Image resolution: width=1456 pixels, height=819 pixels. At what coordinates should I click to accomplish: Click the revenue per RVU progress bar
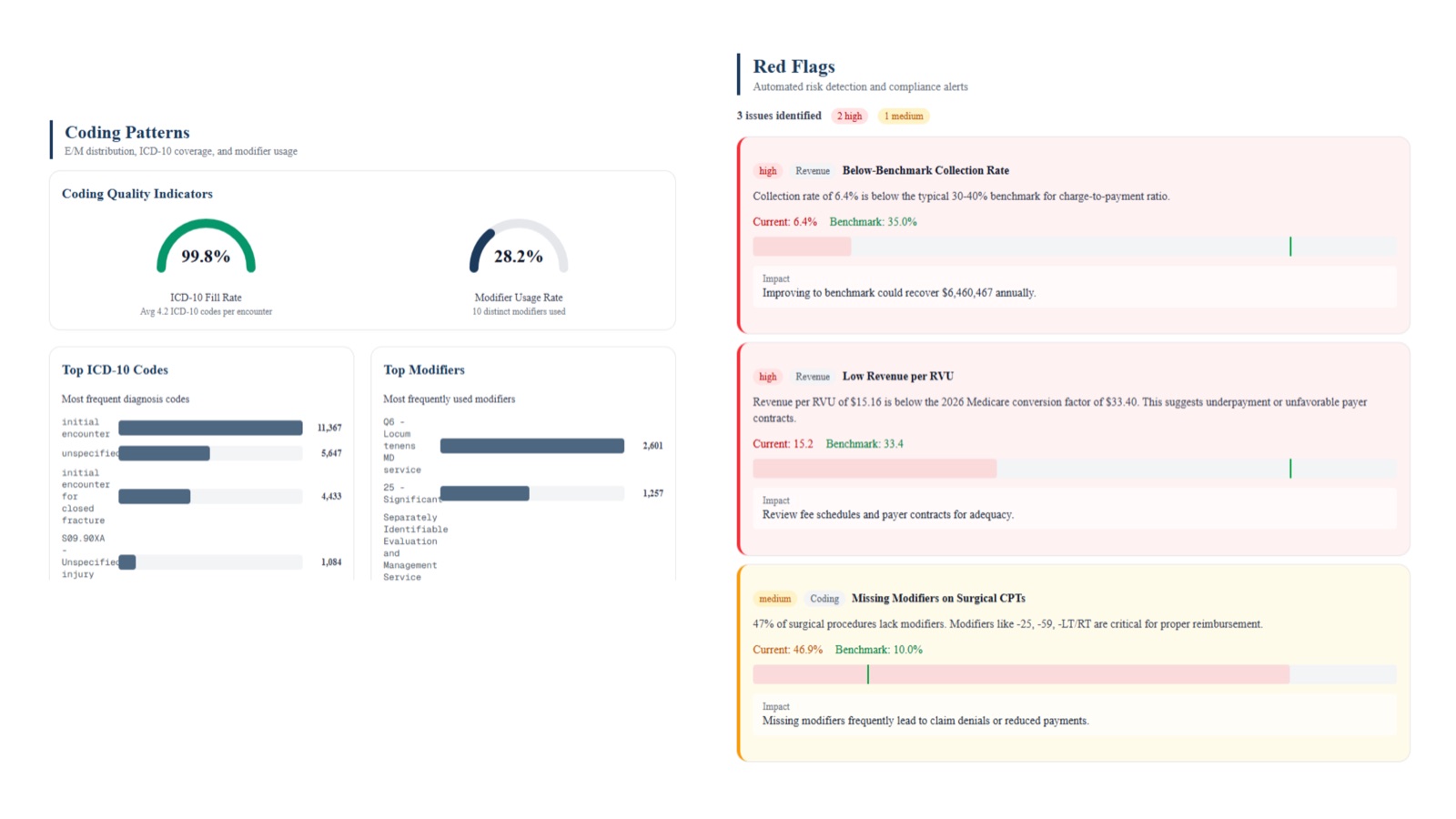pyautogui.click(x=1075, y=469)
